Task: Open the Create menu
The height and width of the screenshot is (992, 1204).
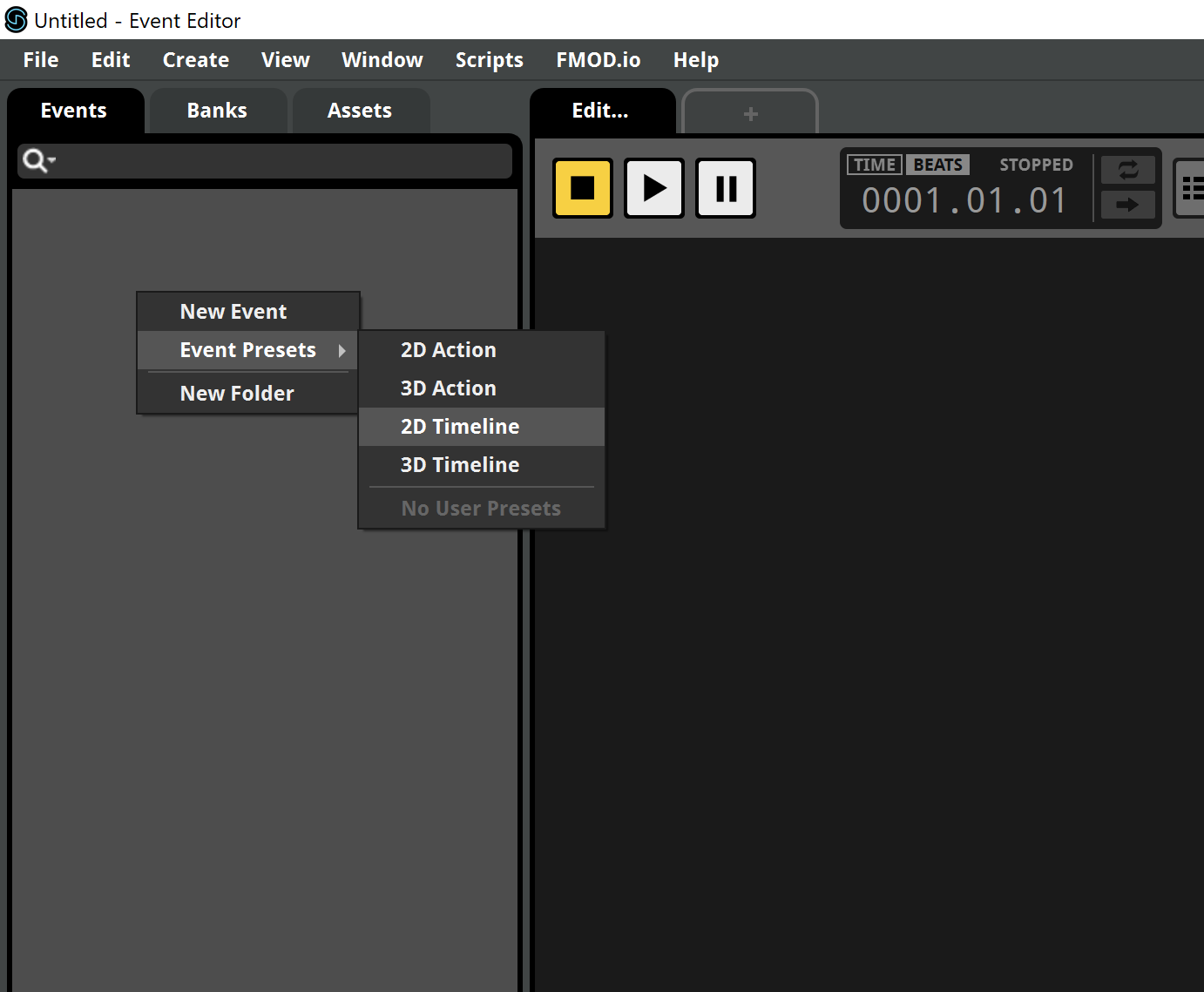Action: click(196, 60)
